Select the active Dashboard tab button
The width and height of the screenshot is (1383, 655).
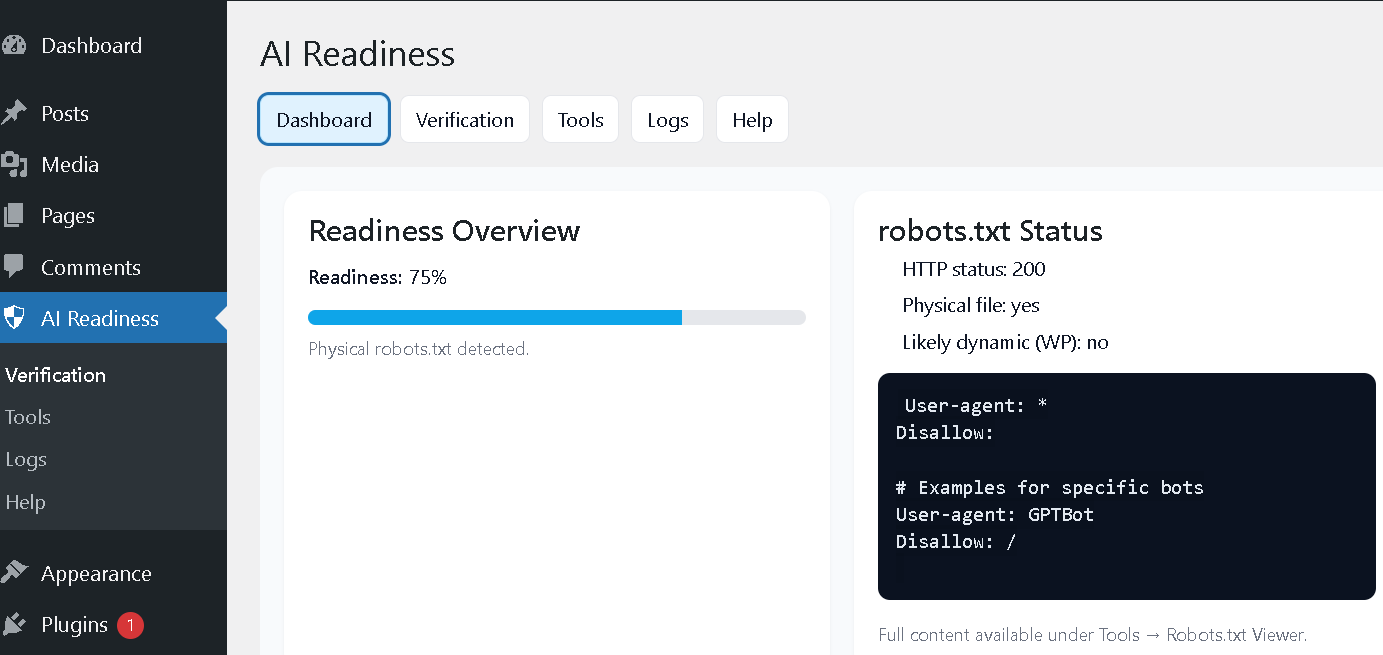(x=324, y=120)
